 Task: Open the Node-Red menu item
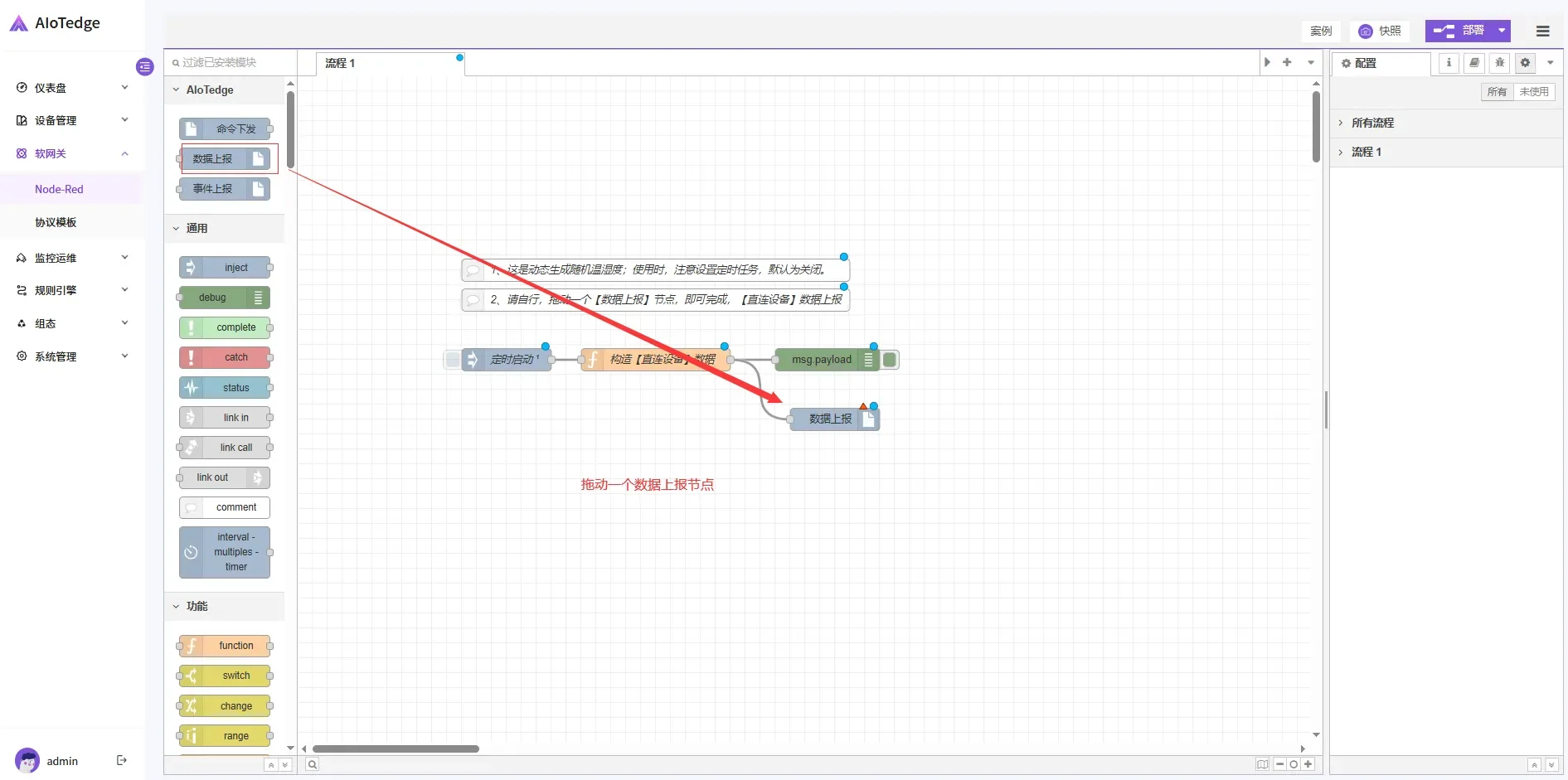(x=71, y=189)
